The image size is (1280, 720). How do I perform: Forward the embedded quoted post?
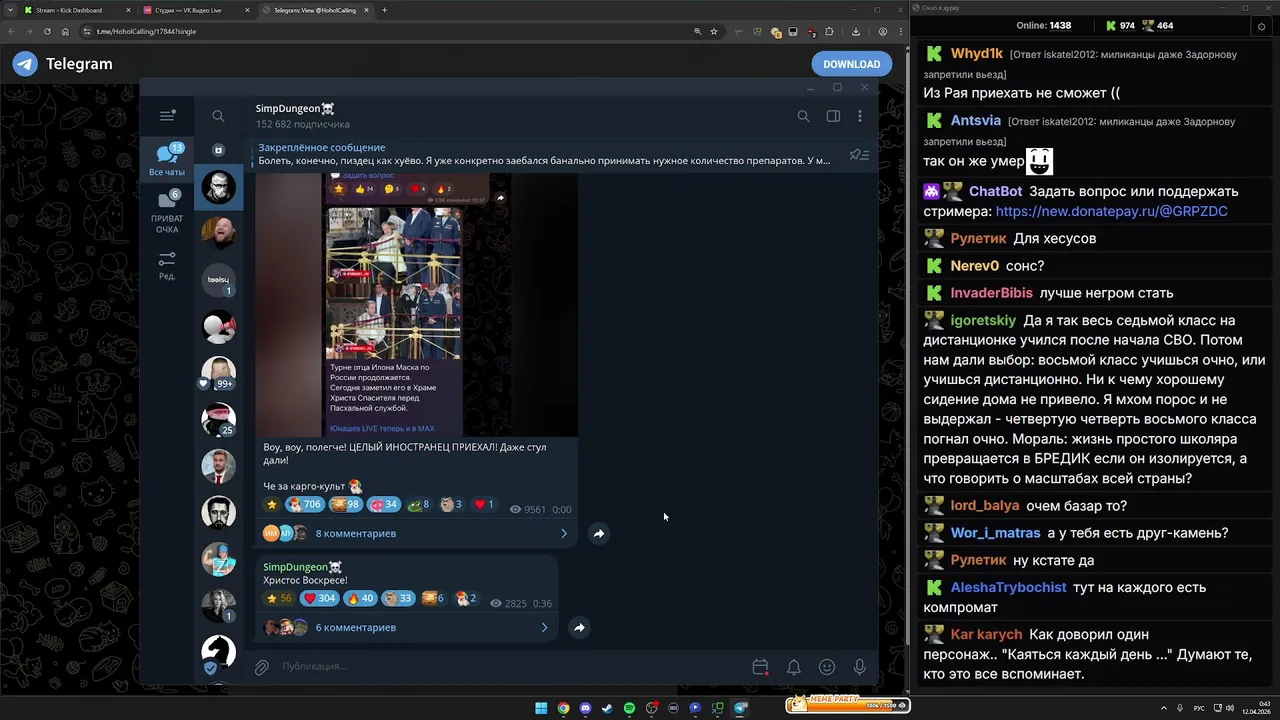pos(500,198)
